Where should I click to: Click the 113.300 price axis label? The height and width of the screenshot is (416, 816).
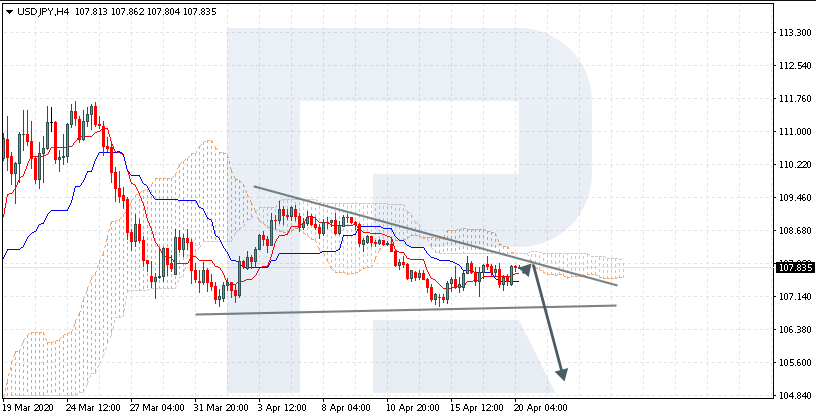793,33
